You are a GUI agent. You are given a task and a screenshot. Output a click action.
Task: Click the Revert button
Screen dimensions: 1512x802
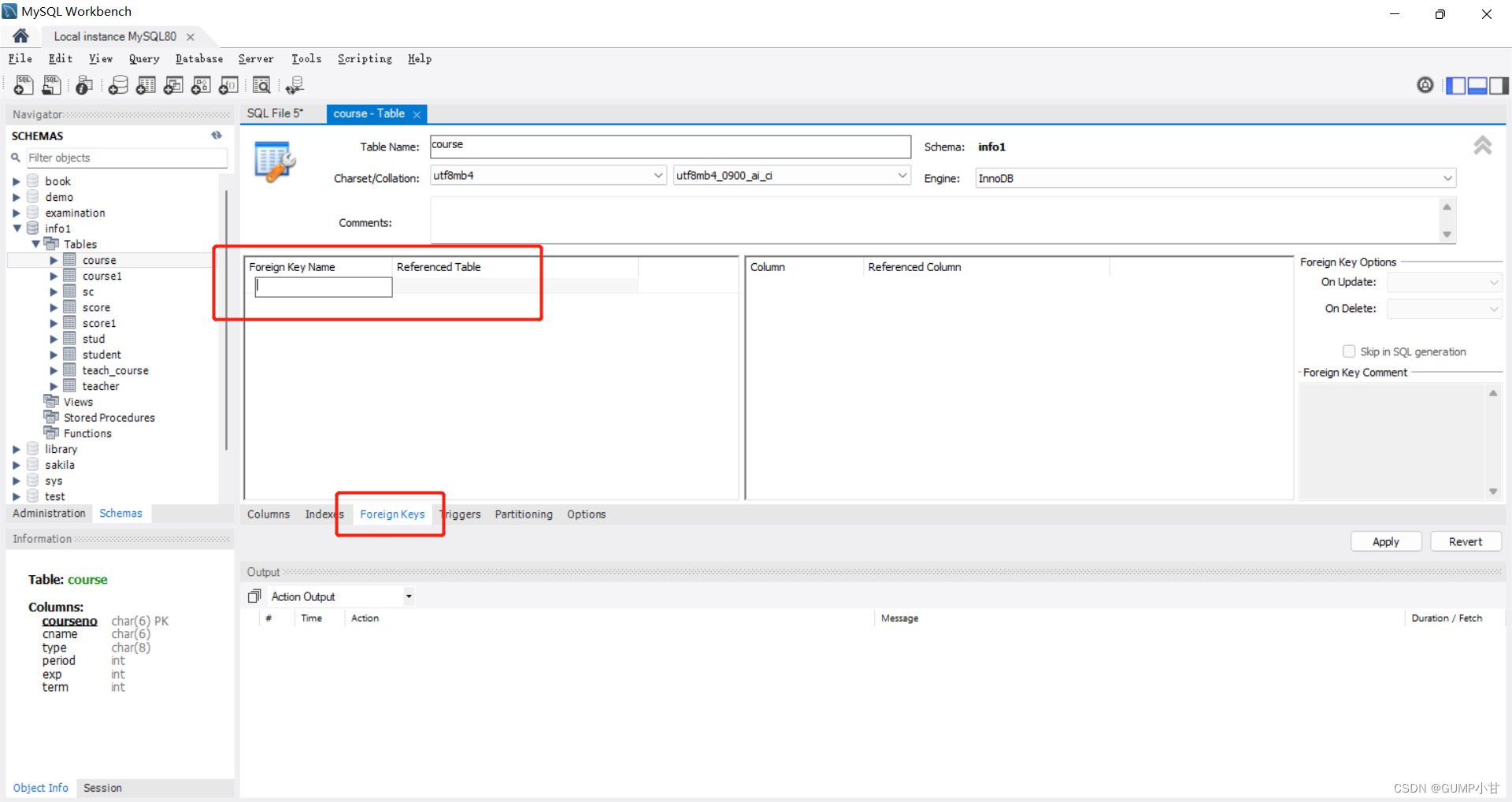click(1466, 541)
